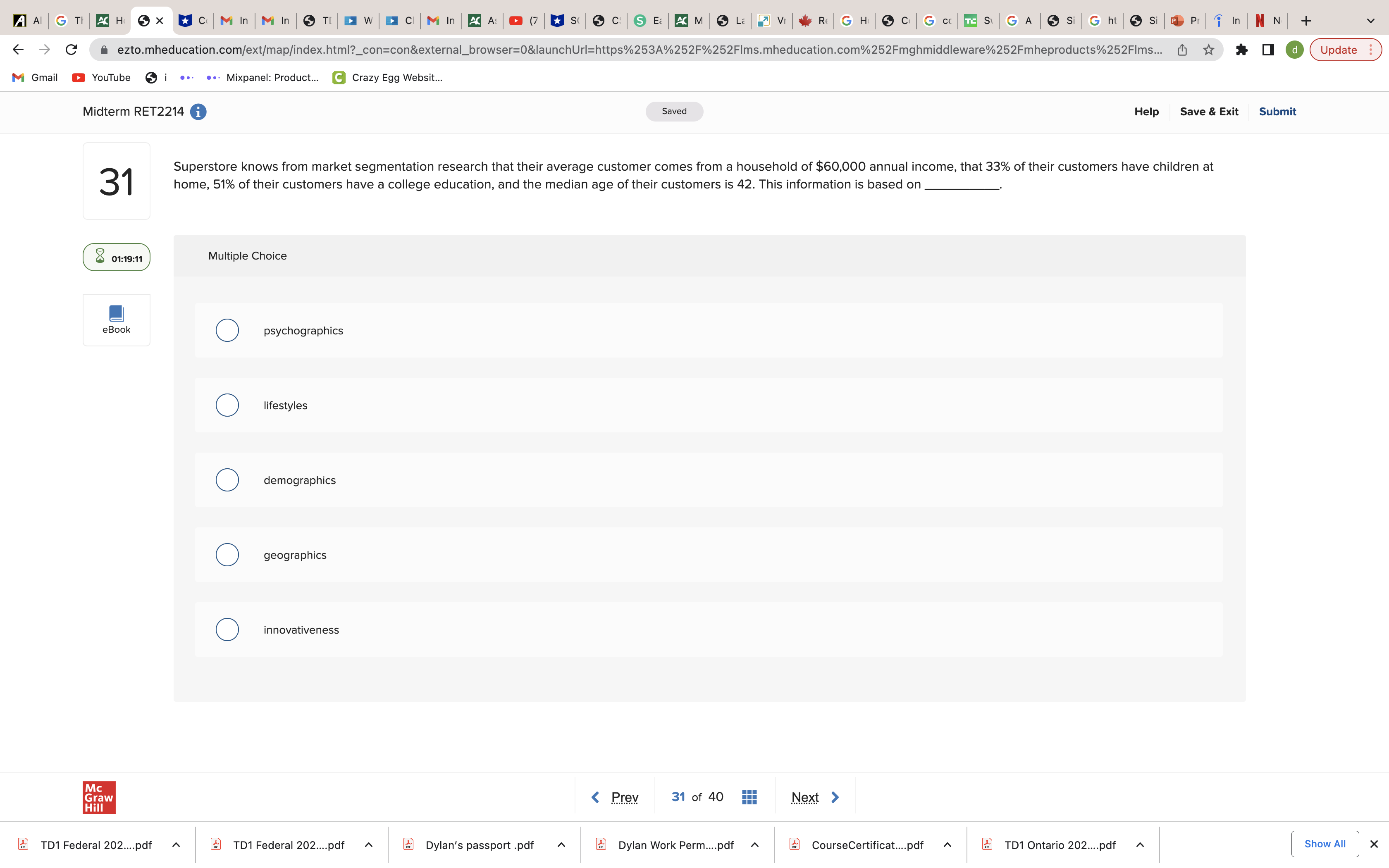
Task: Click the Submit link
Action: 1277,111
